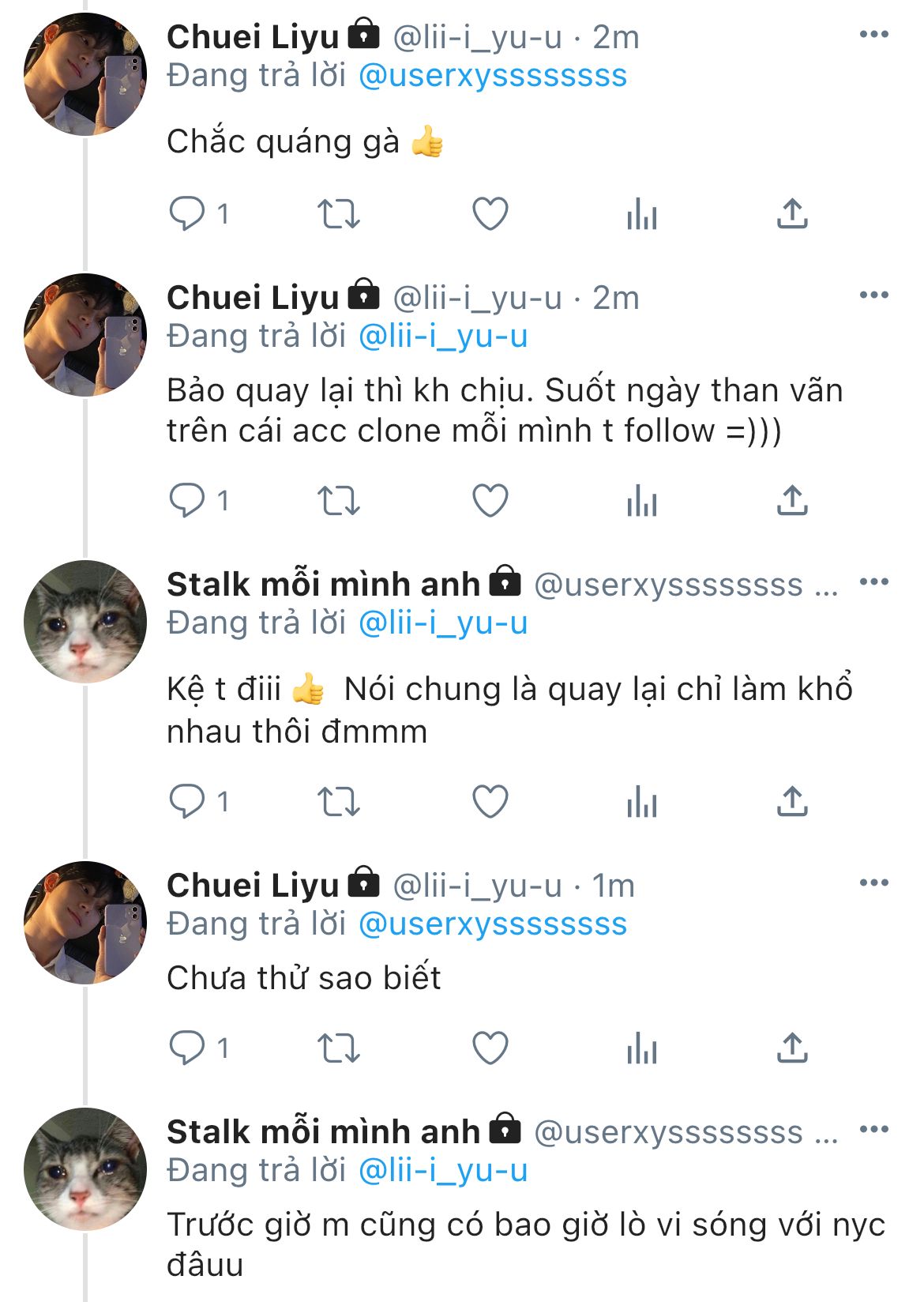
Task: Open "Stalk mỗi mình anh" profile name in last tweet
Action: (x=323, y=1132)
